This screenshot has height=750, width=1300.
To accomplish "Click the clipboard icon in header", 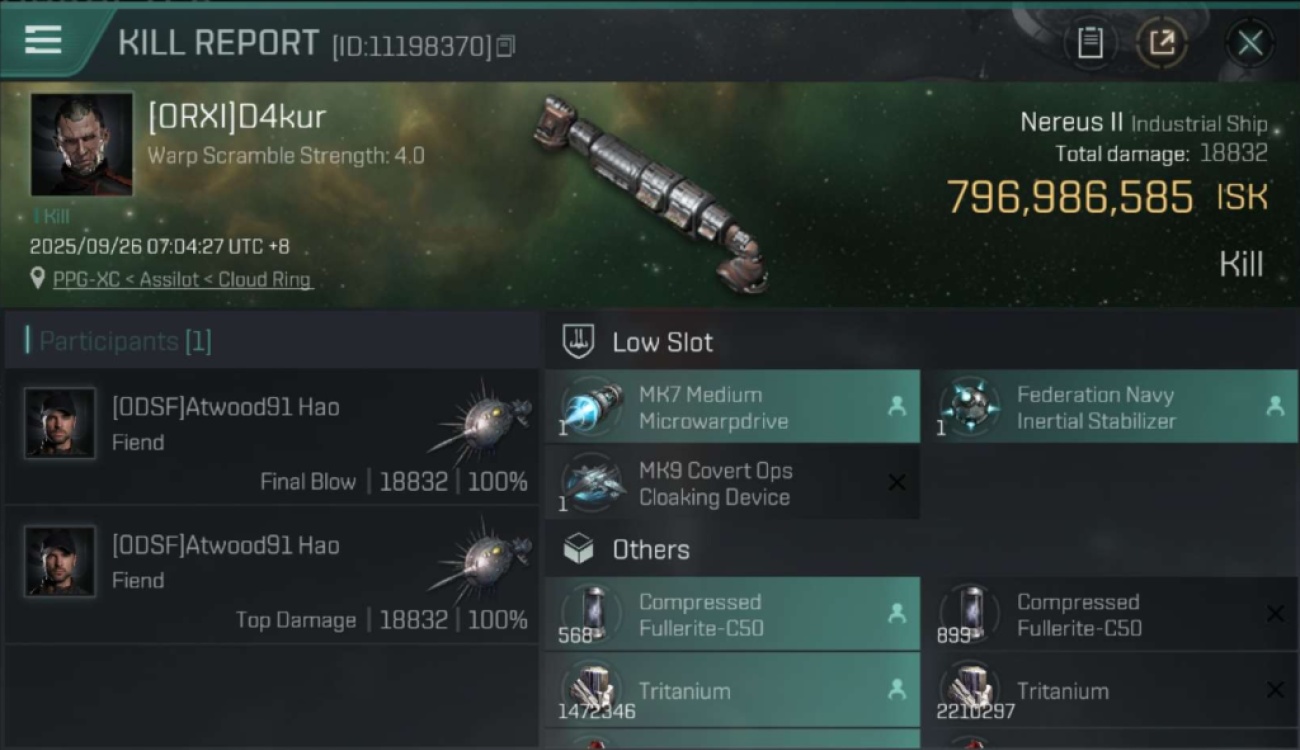I will [1090, 43].
